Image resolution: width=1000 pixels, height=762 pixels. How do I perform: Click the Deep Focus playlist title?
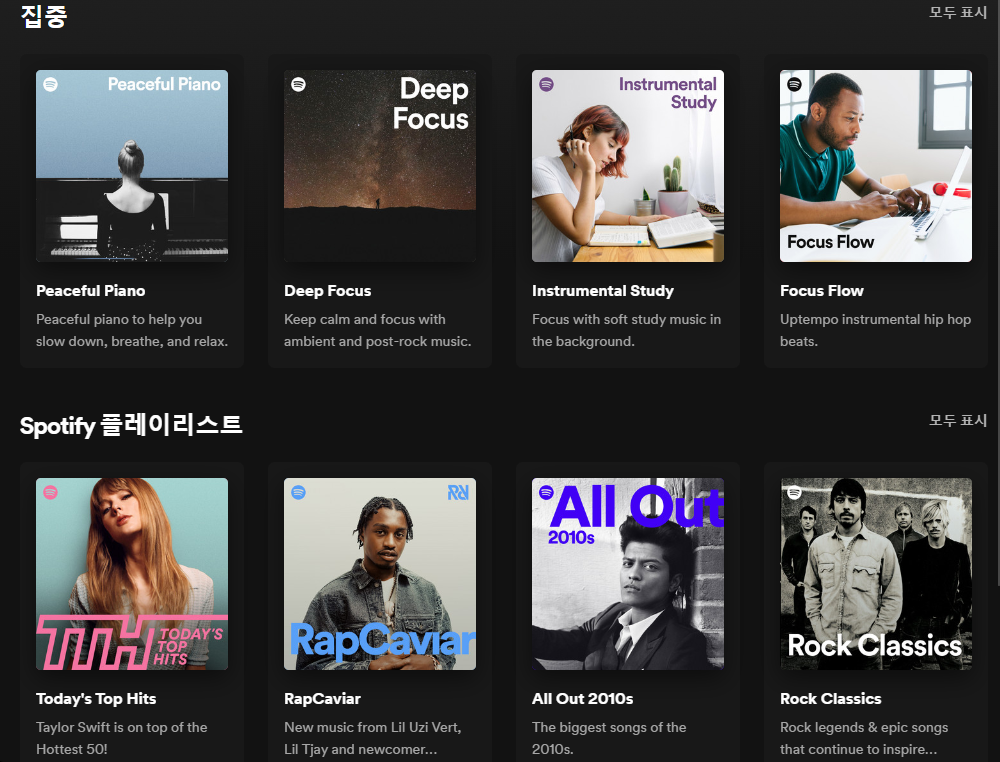tap(328, 291)
